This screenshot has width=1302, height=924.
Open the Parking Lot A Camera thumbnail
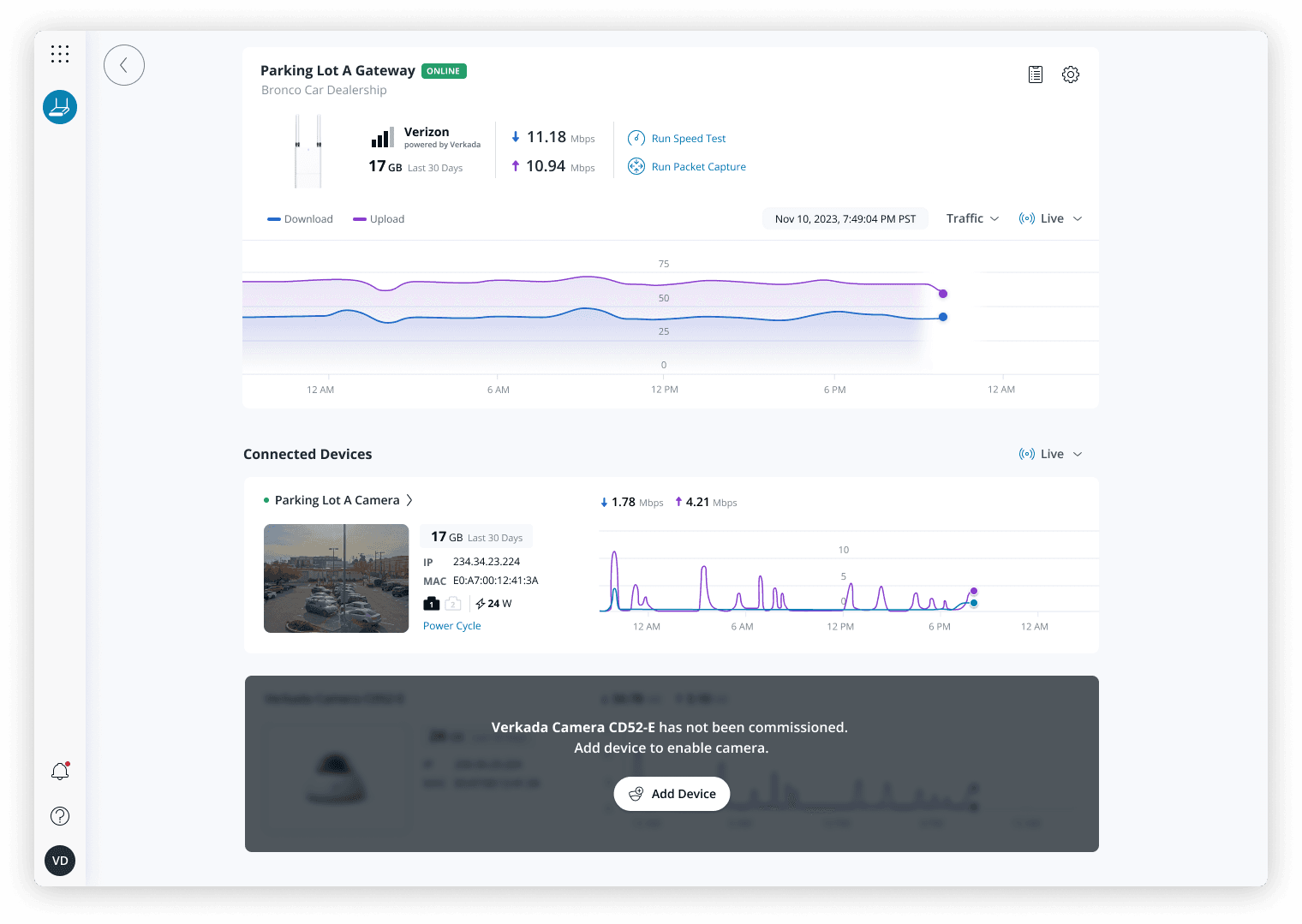coord(336,578)
